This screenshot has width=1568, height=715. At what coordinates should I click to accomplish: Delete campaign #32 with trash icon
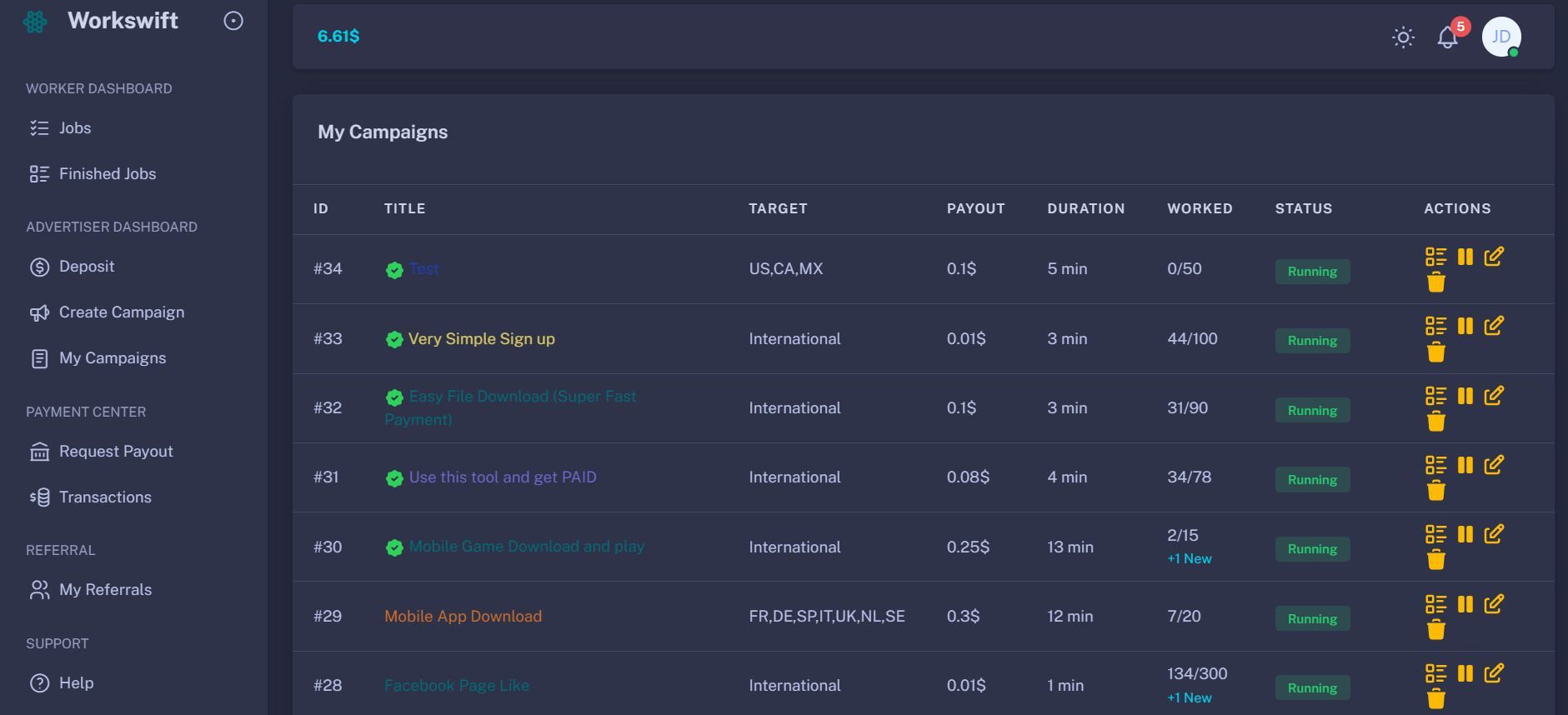[x=1435, y=422]
